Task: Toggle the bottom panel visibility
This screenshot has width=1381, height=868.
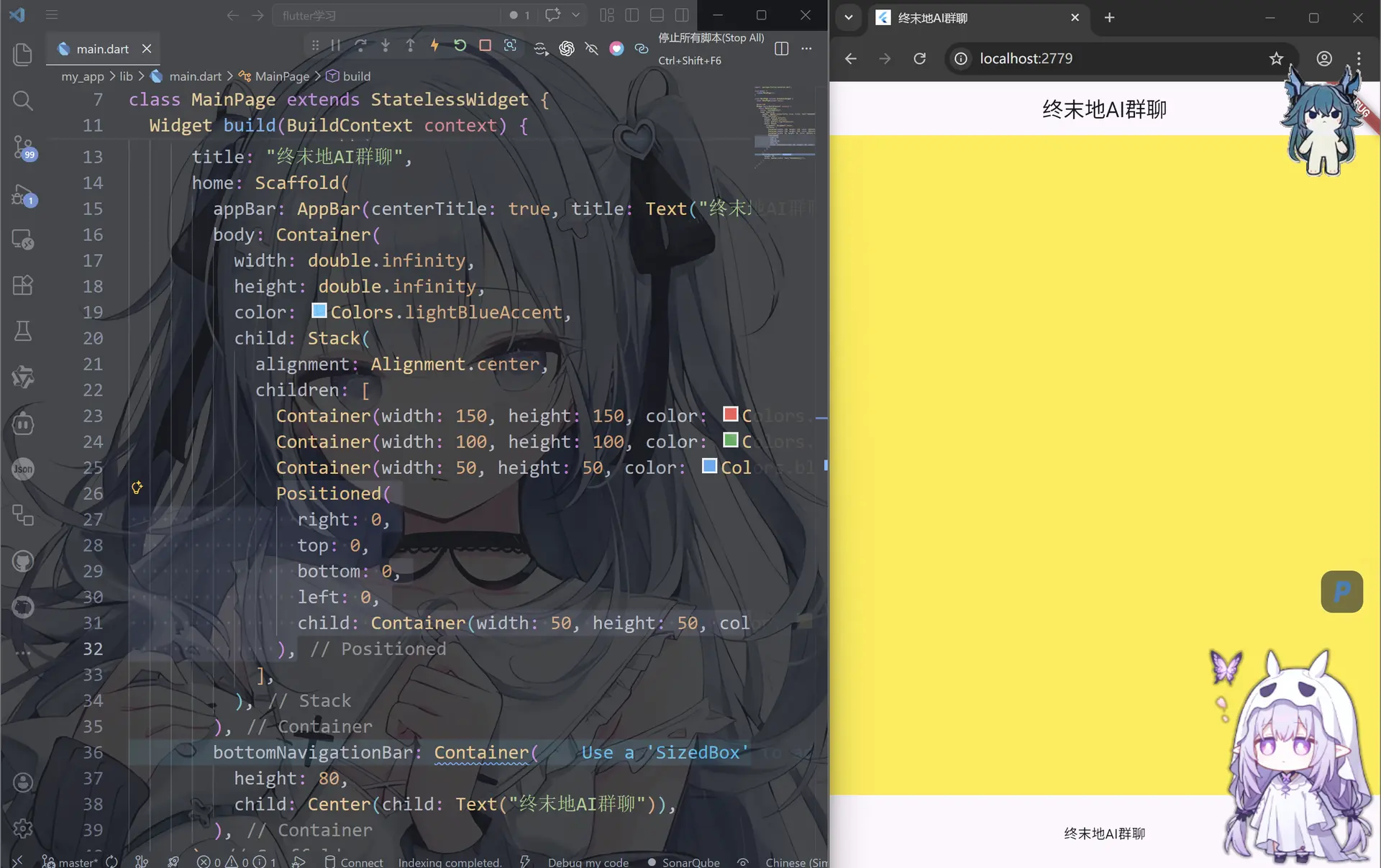Action: pyautogui.click(x=657, y=15)
